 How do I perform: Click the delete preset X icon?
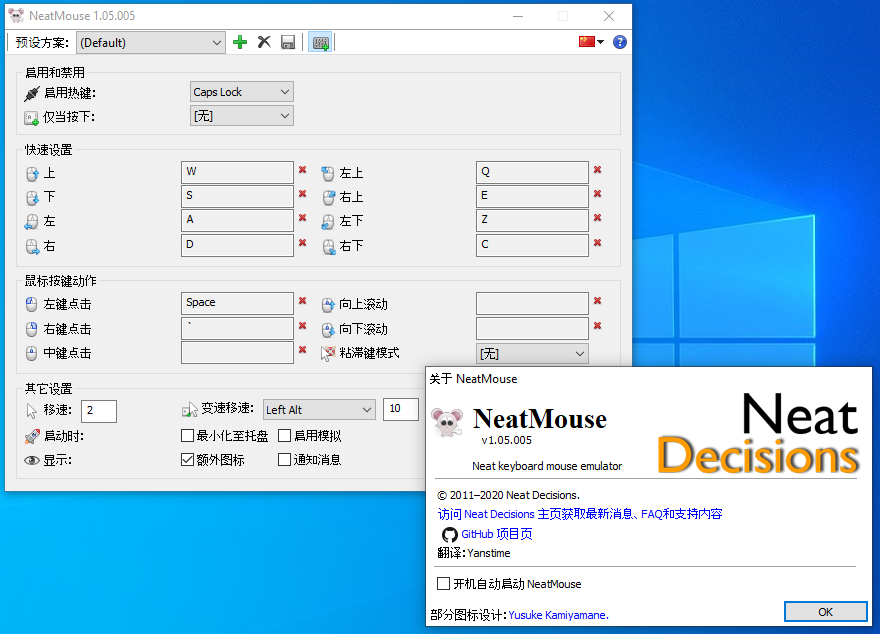264,42
